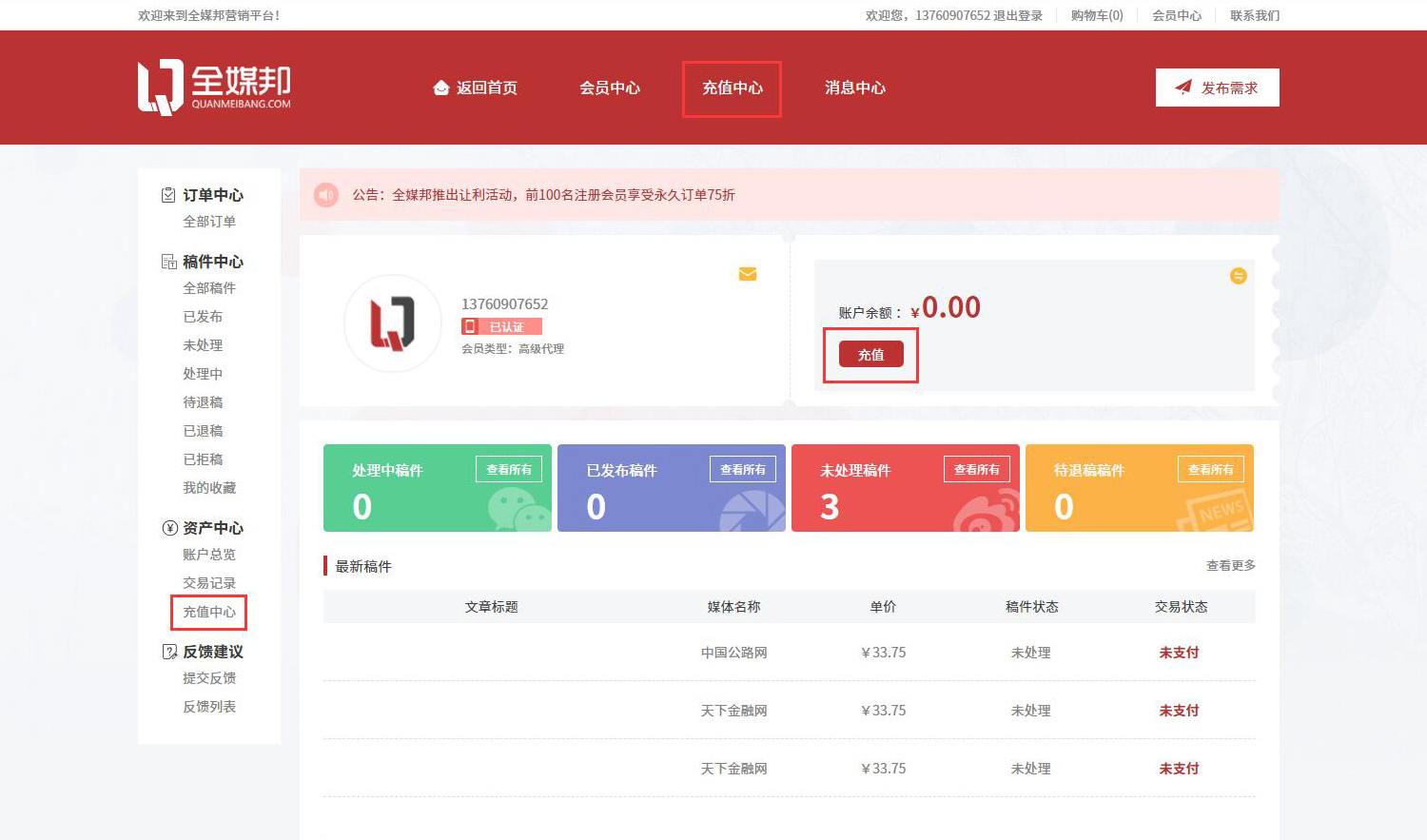Click the user avatar logo

click(392, 323)
